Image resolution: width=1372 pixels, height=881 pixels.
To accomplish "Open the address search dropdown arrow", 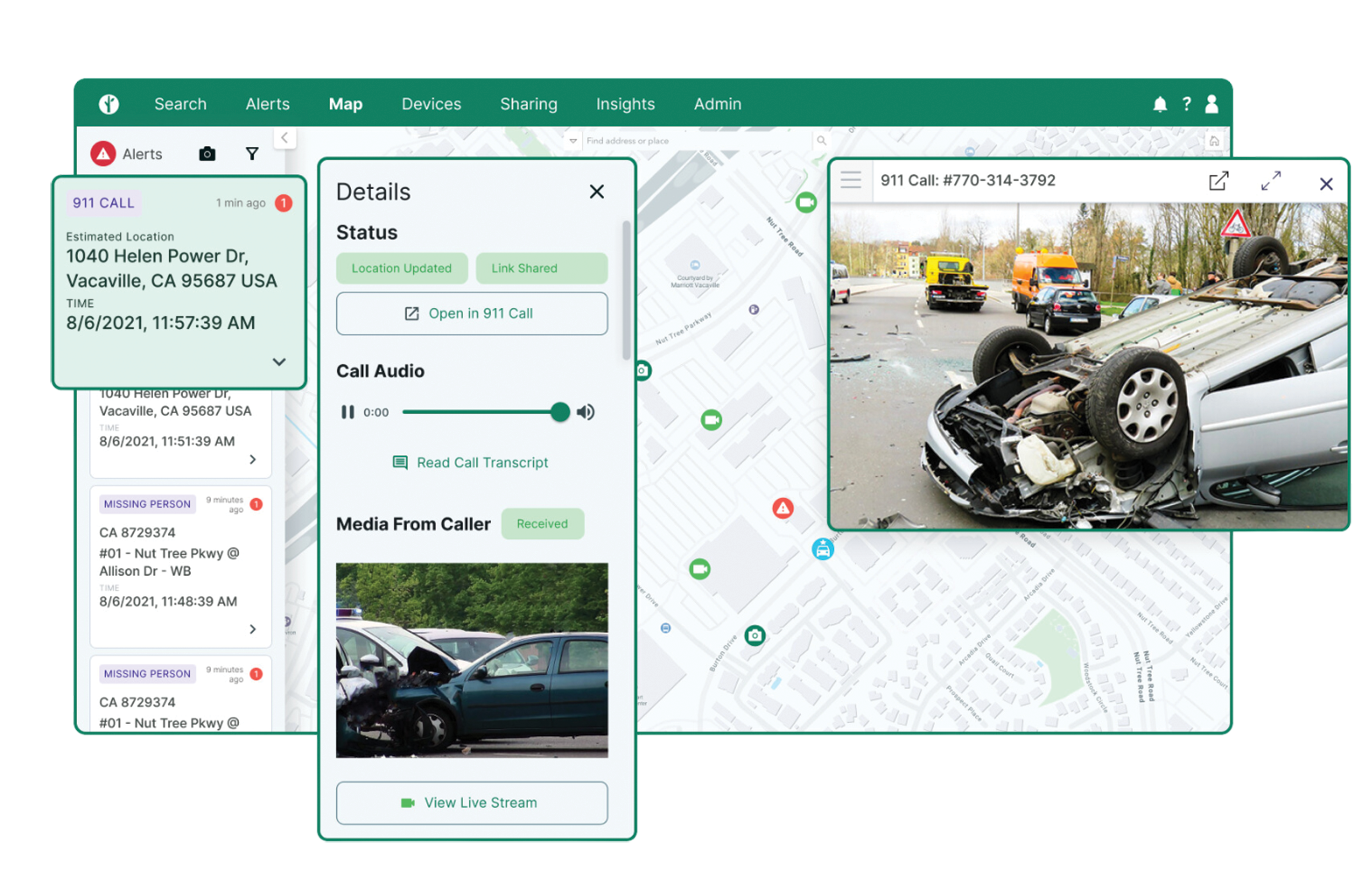I will (573, 141).
